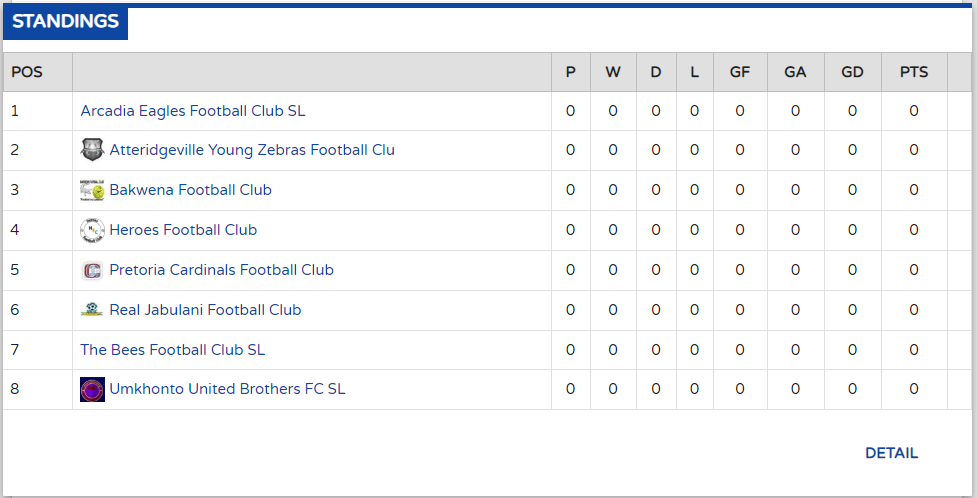977x498 pixels.
Task: Click the GD column header
Action: (x=852, y=72)
